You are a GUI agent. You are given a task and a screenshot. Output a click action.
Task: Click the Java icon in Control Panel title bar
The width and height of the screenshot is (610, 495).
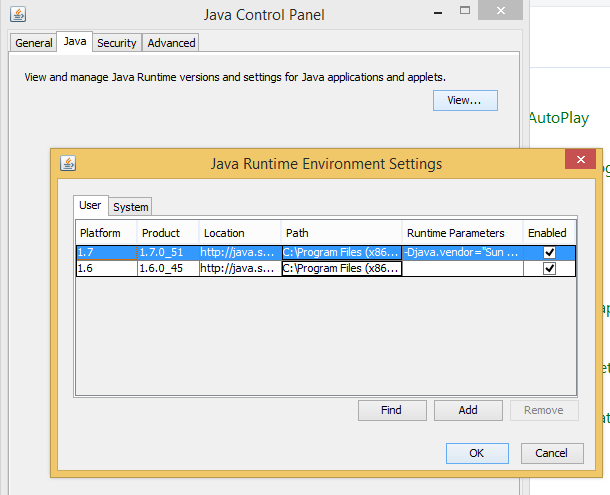[x=17, y=15]
